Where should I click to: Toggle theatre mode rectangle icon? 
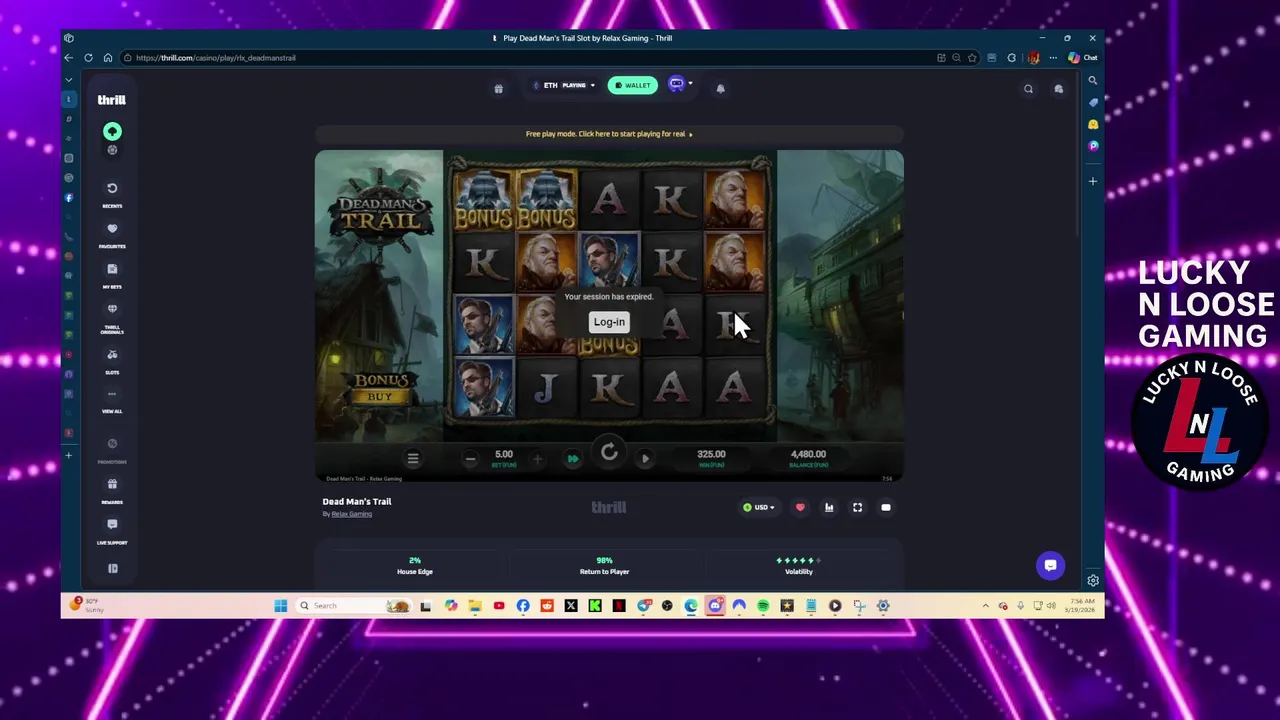click(x=885, y=508)
